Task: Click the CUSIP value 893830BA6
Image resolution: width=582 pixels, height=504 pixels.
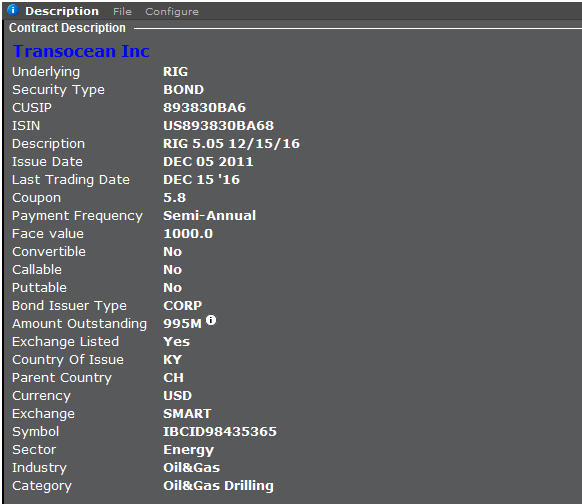Action: click(x=205, y=108)
